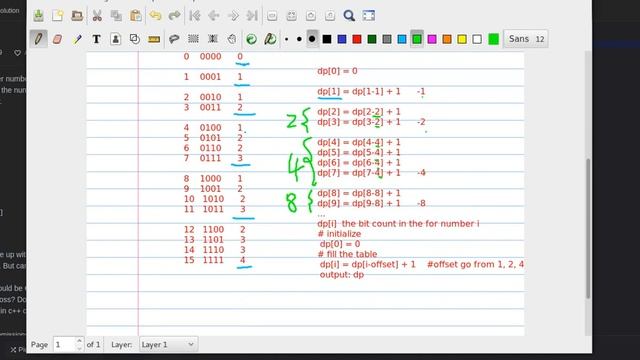Click the Zoom out icon
This screenshot has width=640, height=360.
click(272, 16)
